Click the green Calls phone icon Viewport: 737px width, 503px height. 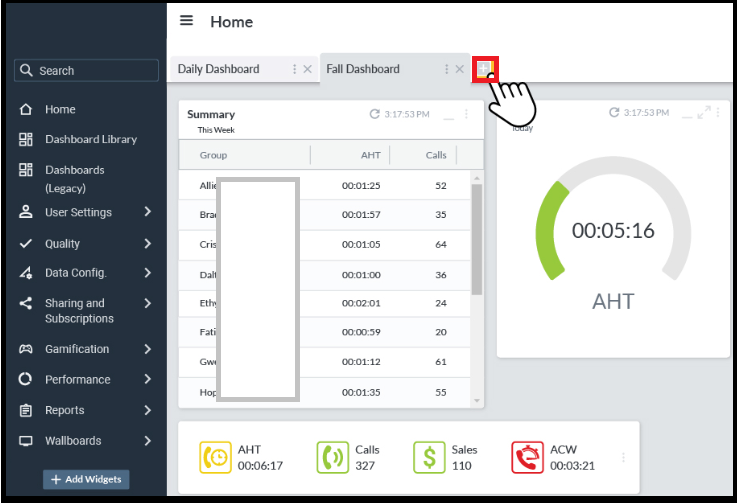(333, 457)
